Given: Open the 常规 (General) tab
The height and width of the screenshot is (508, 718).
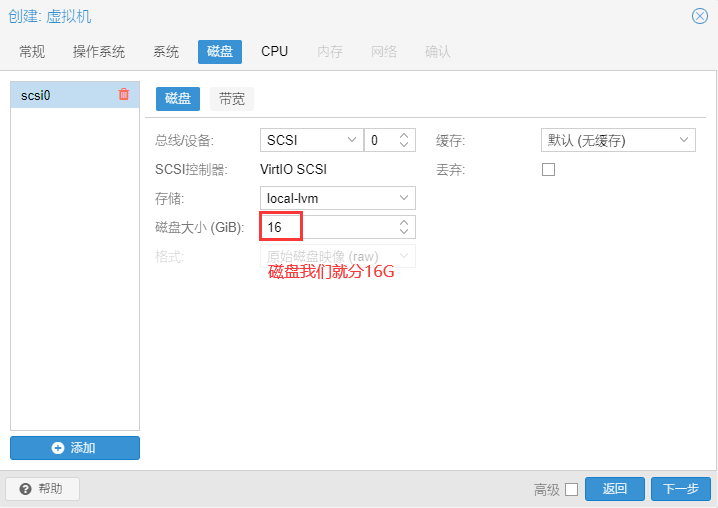Looking at the screenshot, I should click(x=32, y=51).
